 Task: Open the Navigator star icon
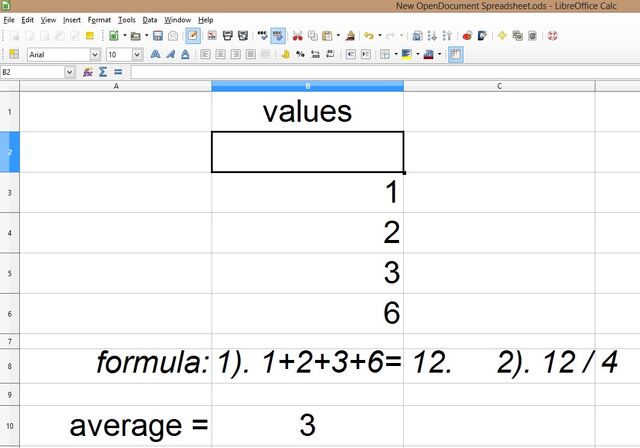tap(502, 36)
